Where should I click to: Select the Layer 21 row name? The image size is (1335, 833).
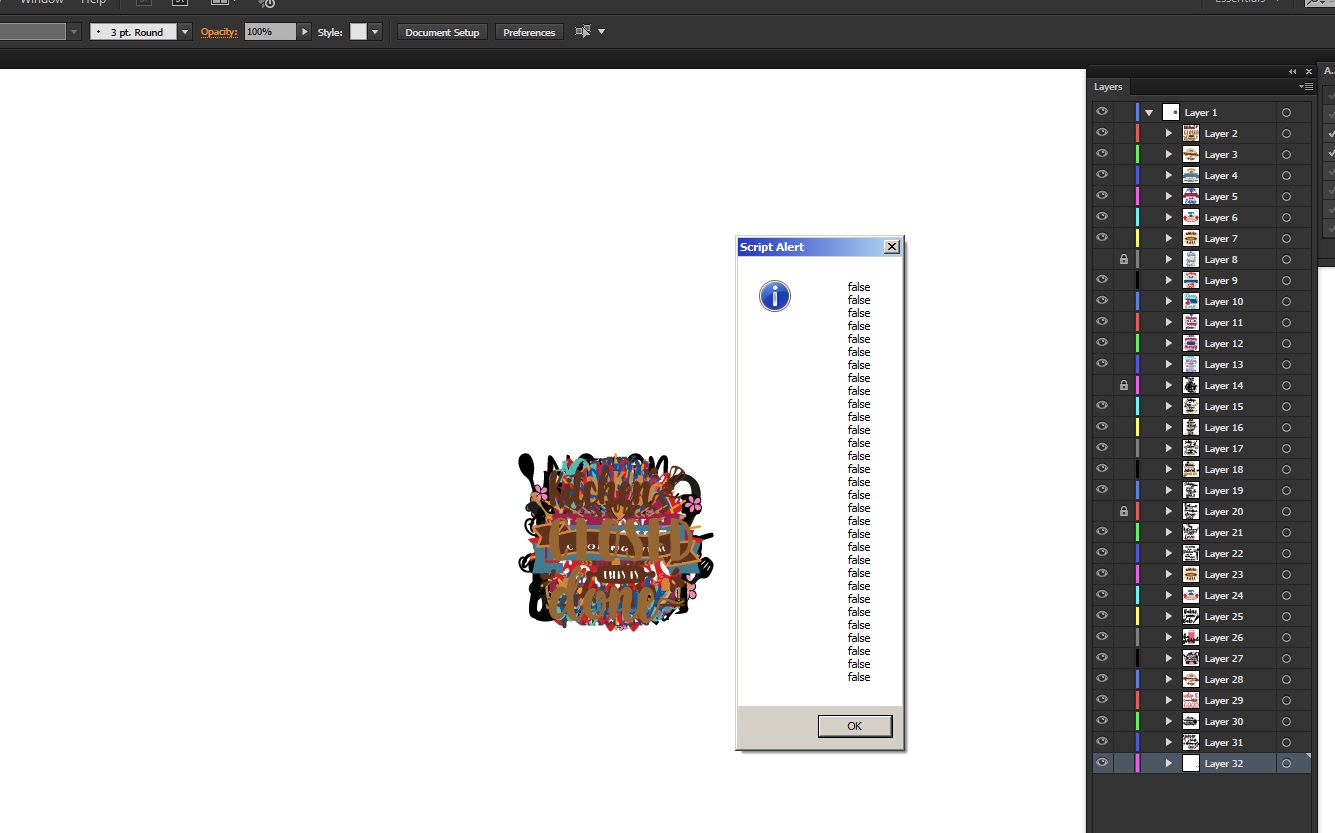[x=1224, y=533]
